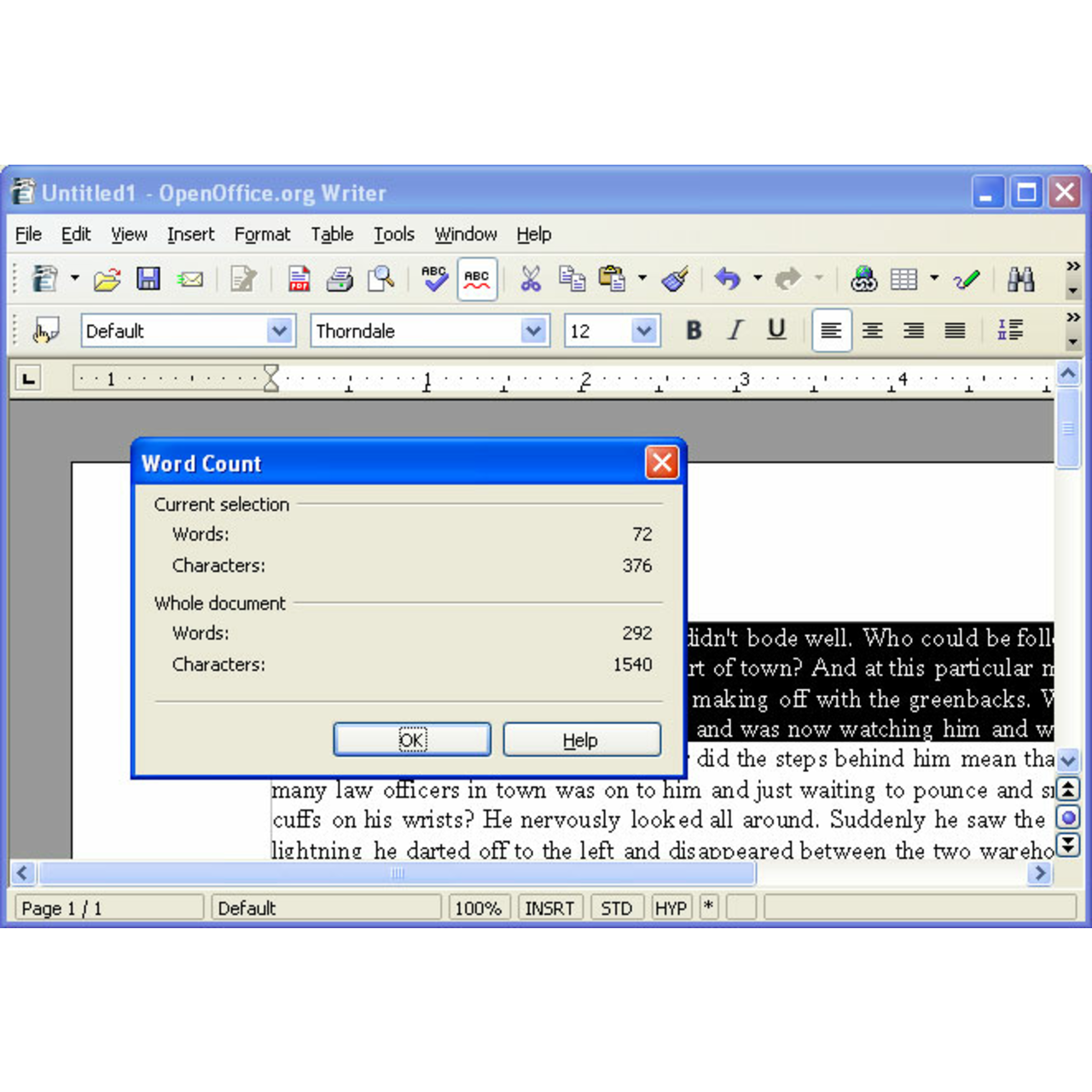Close the Word Count dialog
Image resolution: width=1092 pixels, height=1092 pixels.
tap(661, 463)
